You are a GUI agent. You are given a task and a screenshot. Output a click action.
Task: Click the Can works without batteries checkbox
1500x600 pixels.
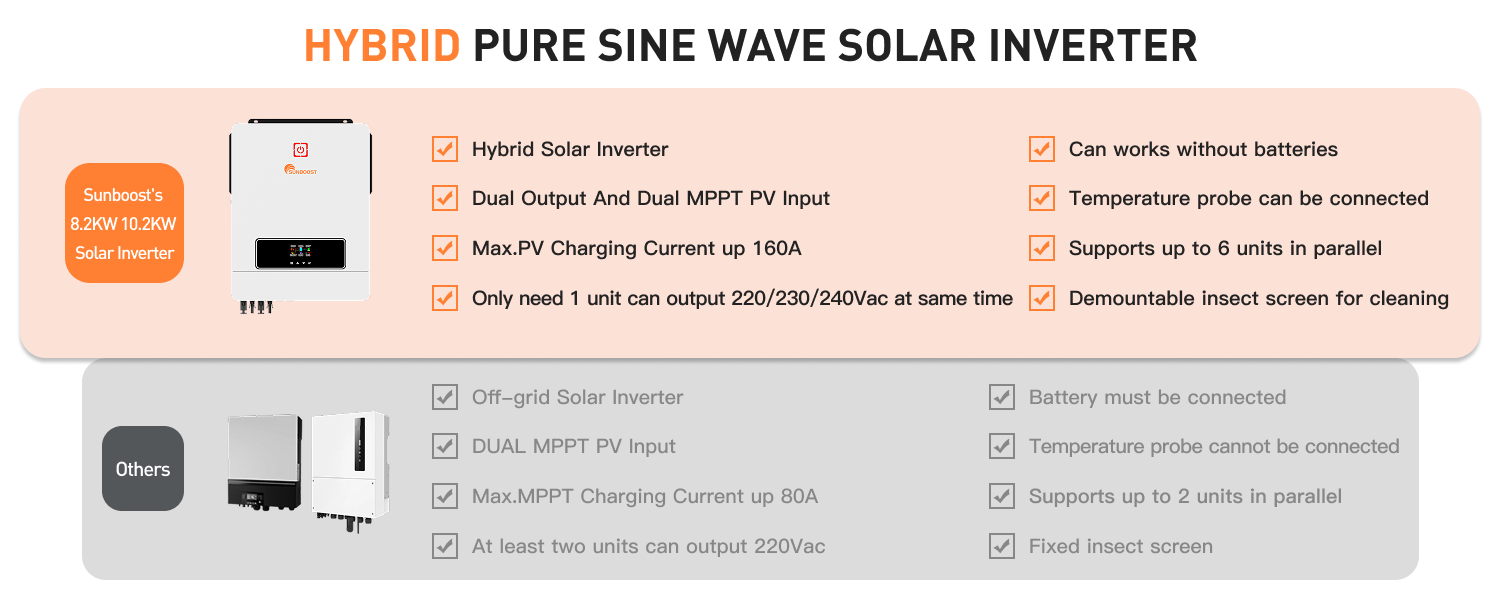1042,149
